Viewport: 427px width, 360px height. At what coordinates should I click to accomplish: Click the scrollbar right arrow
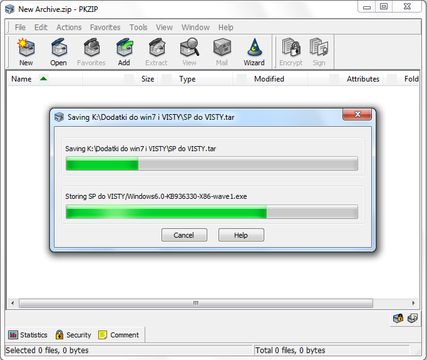pos(413,303)
